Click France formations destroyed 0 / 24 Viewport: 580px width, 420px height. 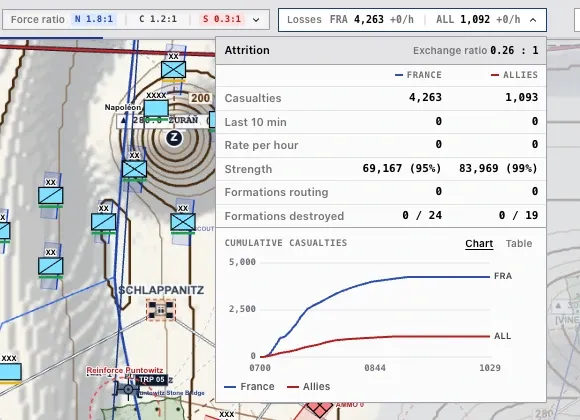(422, 215)
